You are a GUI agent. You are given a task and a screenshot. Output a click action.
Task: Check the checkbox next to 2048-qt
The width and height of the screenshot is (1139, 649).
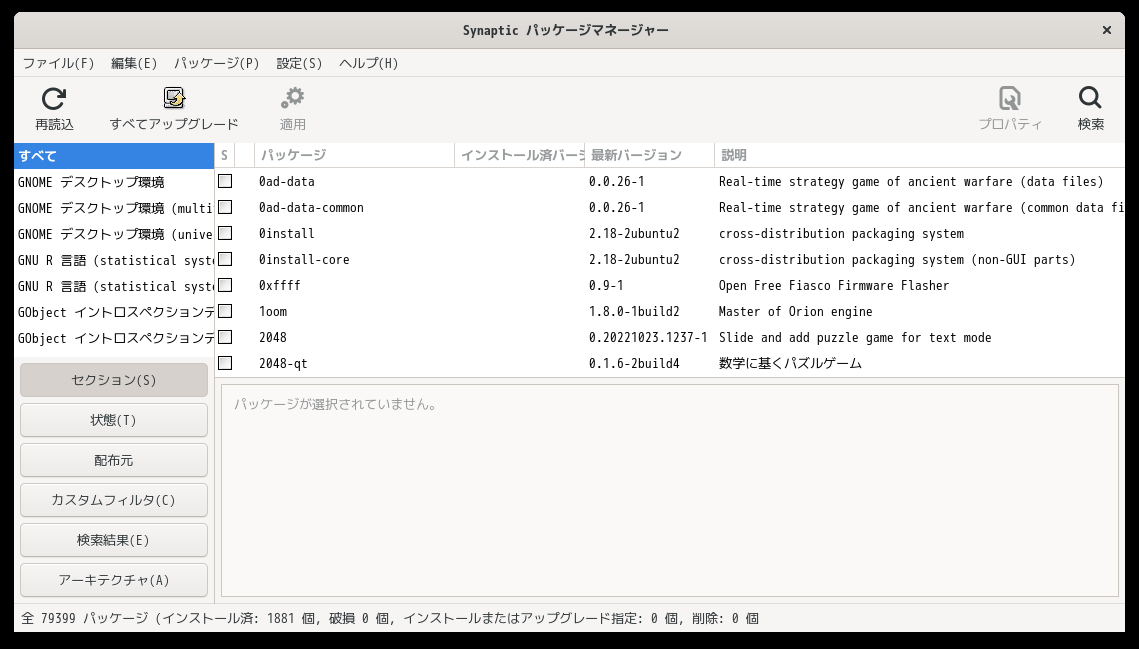click(225, 363)
